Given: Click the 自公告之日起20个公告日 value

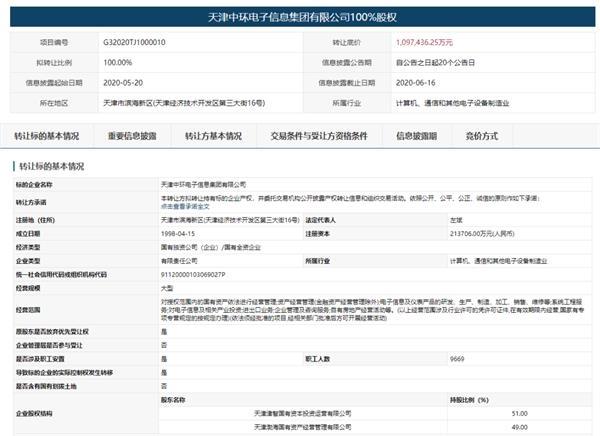Looking at the screenshot, I should tap(435, 62).
